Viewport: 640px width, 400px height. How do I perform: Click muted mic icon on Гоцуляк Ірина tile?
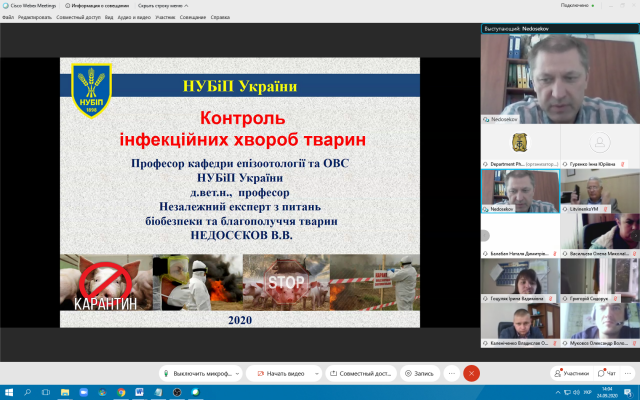(550, 298)
